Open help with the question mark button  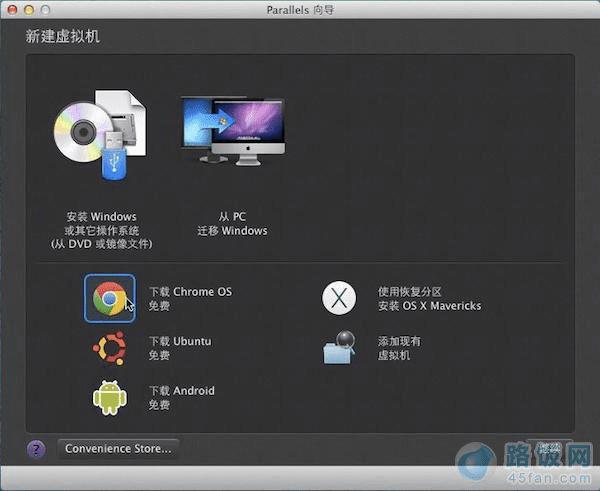click(36, 449)
